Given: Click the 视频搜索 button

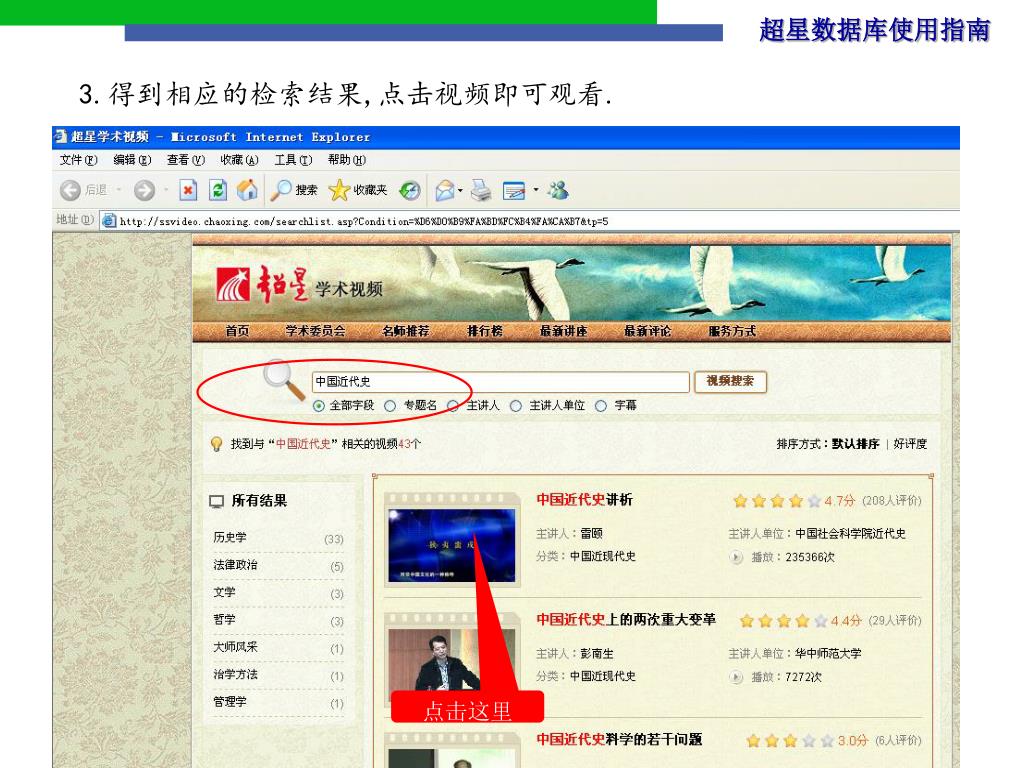Looking at the screenshot, I should 730,381.
